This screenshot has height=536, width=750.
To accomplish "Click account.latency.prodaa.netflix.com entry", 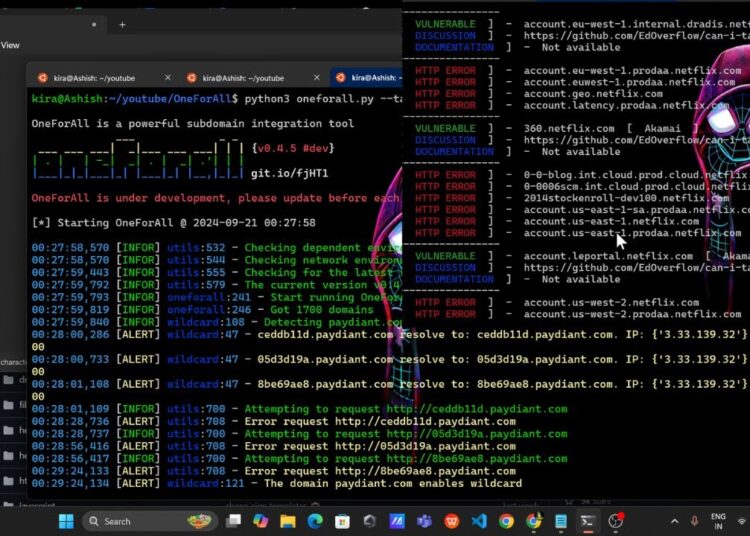I will [x=626, y=105].
